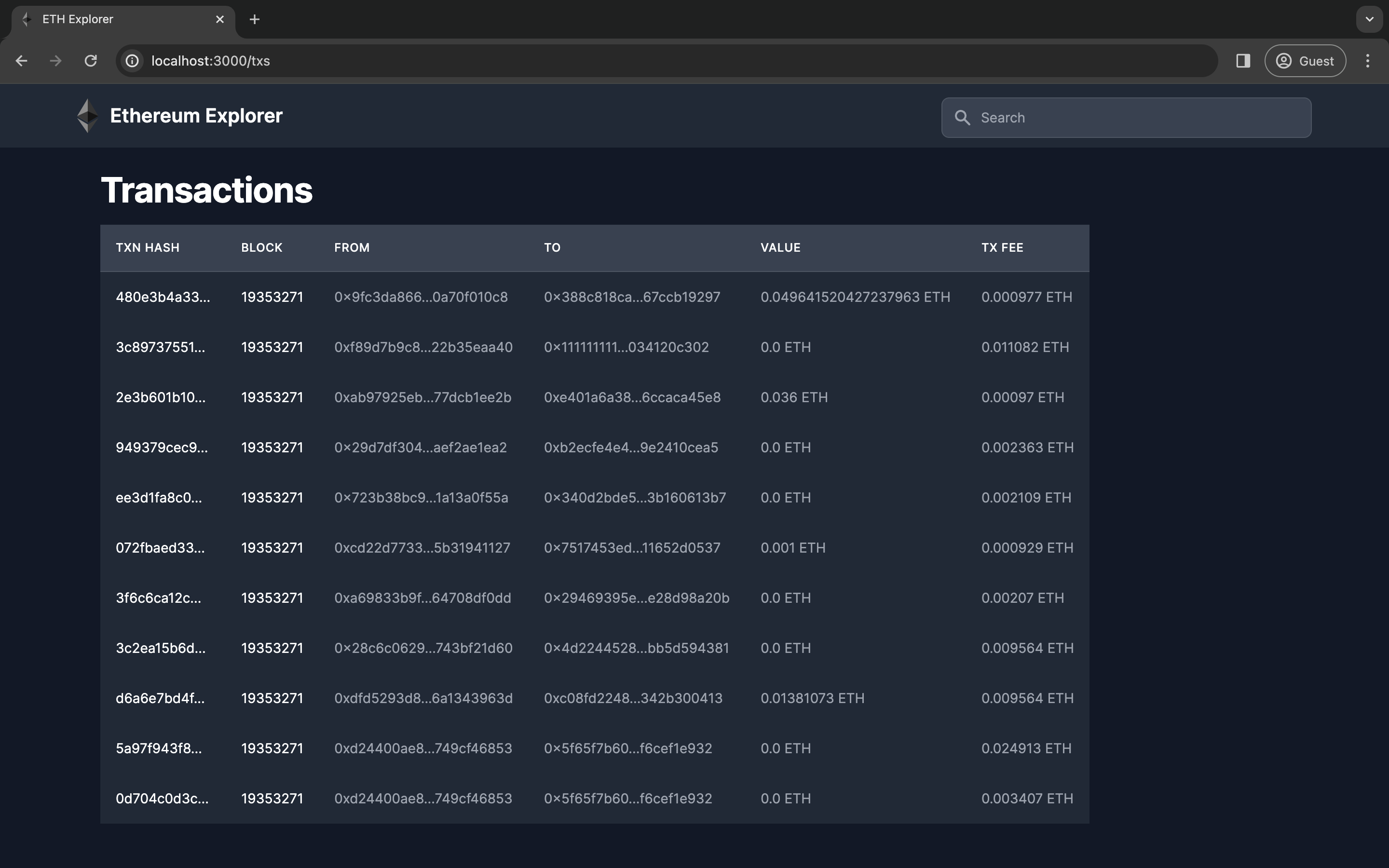Click tx fee 0.003407 ETH
This screenshot has width=1389, height=868.
[x=1027, y=799]
